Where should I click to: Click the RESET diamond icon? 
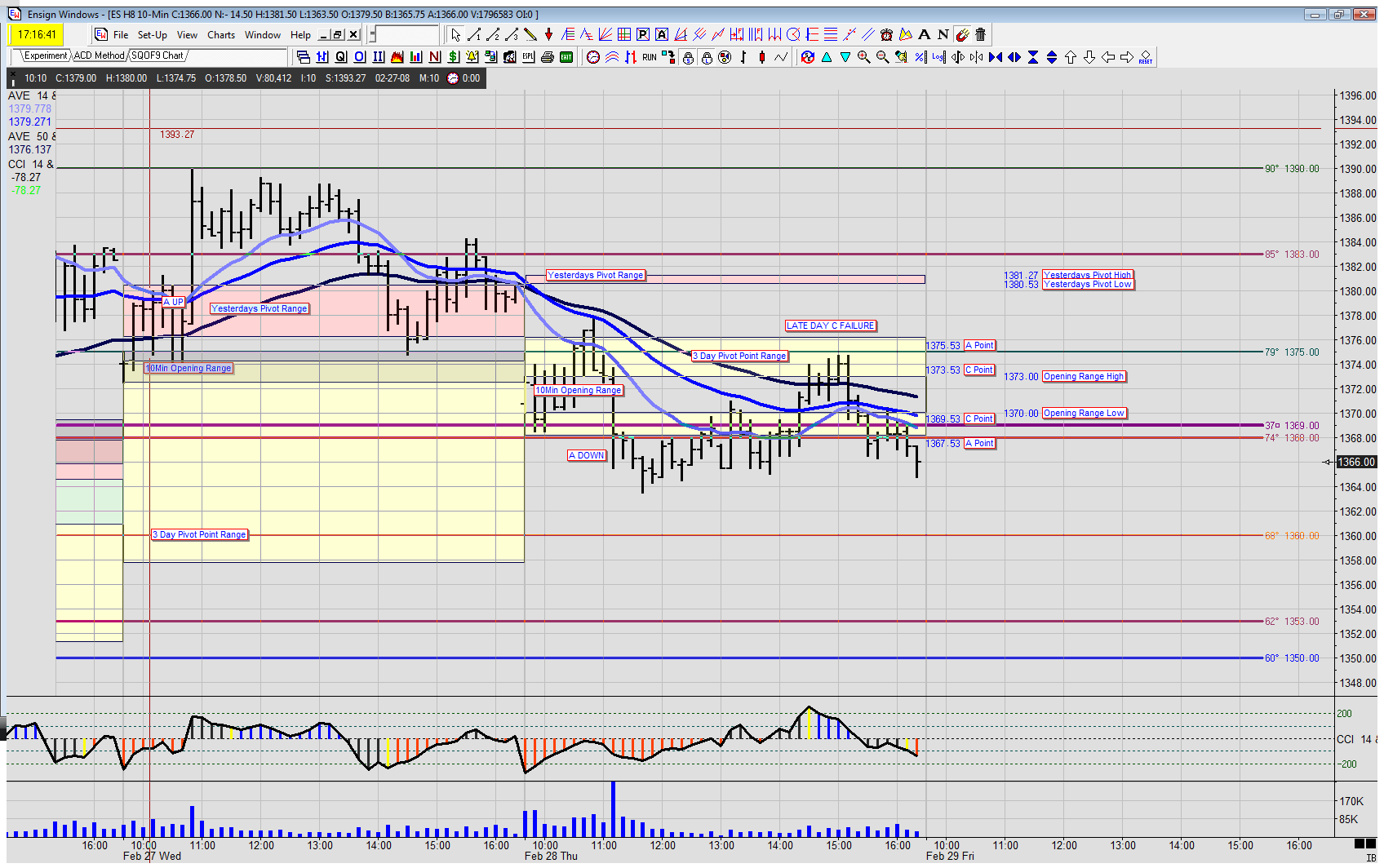click(1146, 57)
